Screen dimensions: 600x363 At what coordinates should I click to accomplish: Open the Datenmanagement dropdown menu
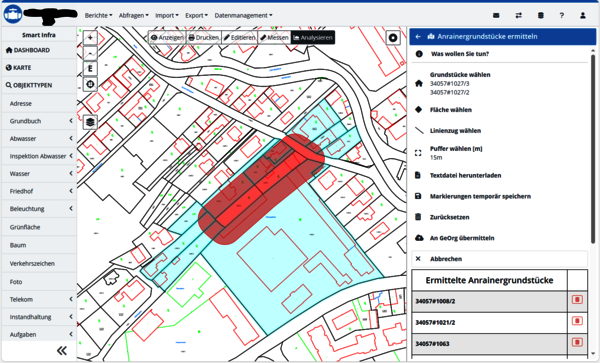click(x=243, y=15)
